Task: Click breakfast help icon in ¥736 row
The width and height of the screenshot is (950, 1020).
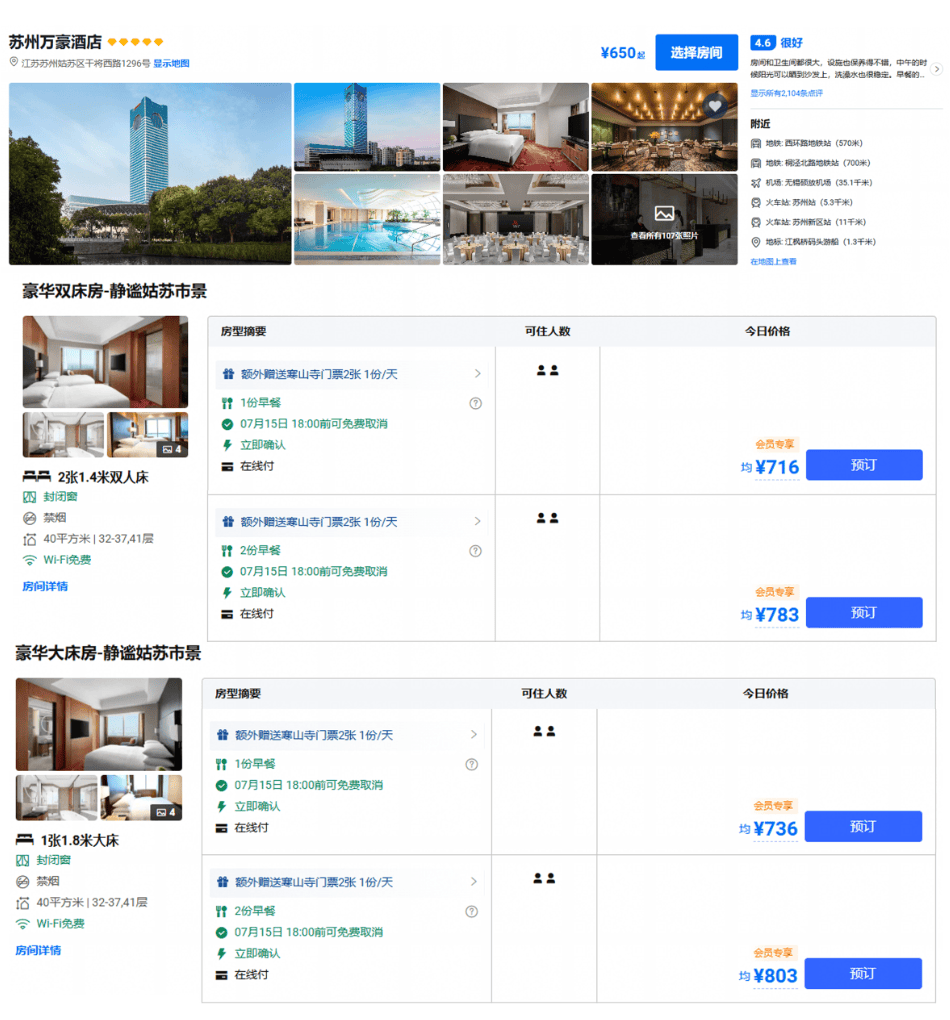Action: point(472,764)
